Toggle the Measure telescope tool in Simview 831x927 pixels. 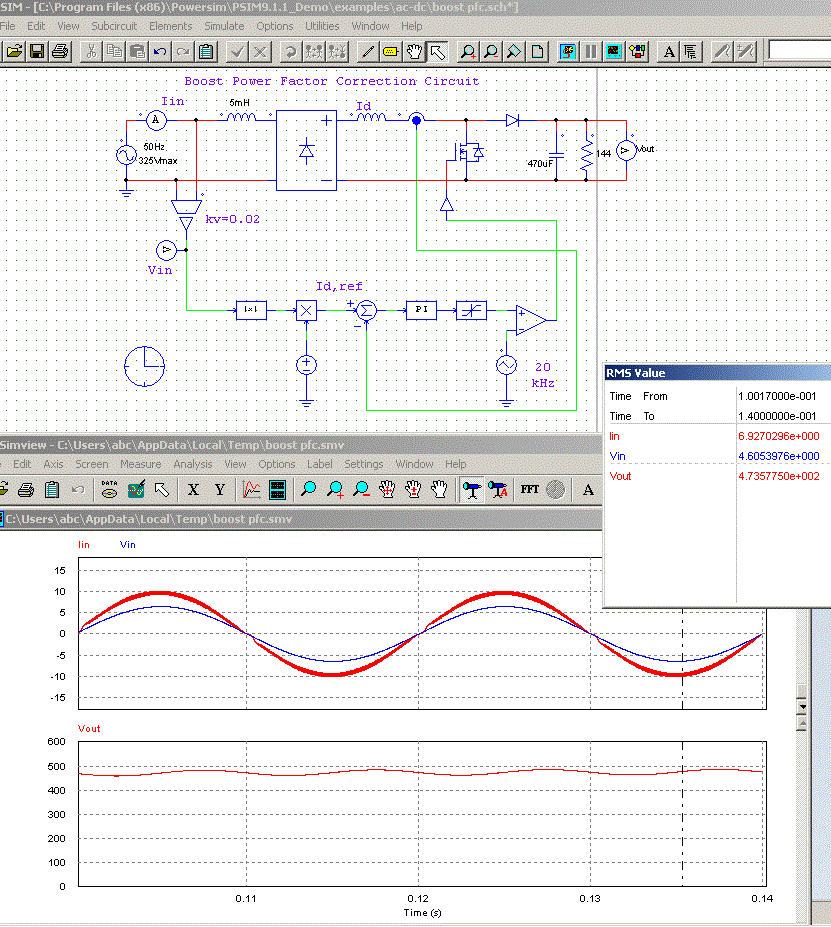[471, 490]
